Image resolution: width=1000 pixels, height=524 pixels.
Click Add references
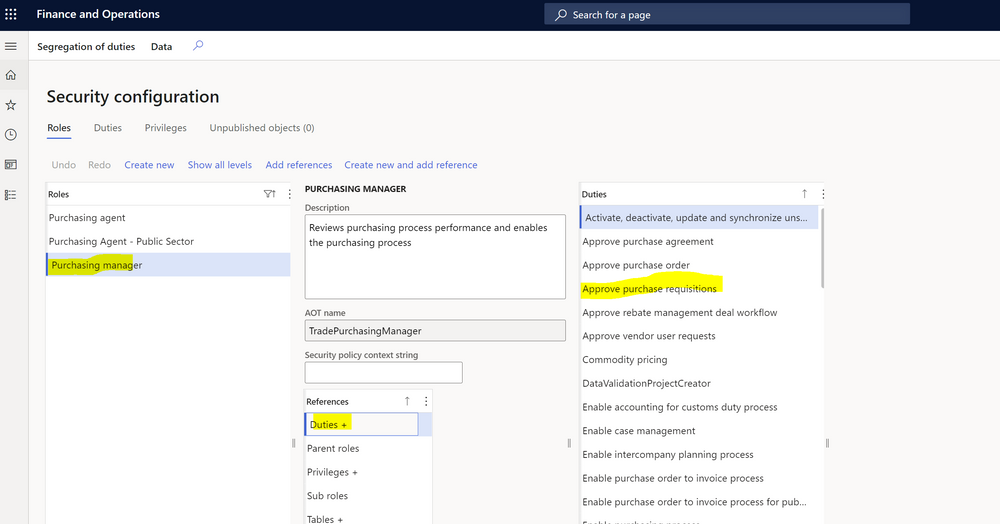(x=299, y=165)
